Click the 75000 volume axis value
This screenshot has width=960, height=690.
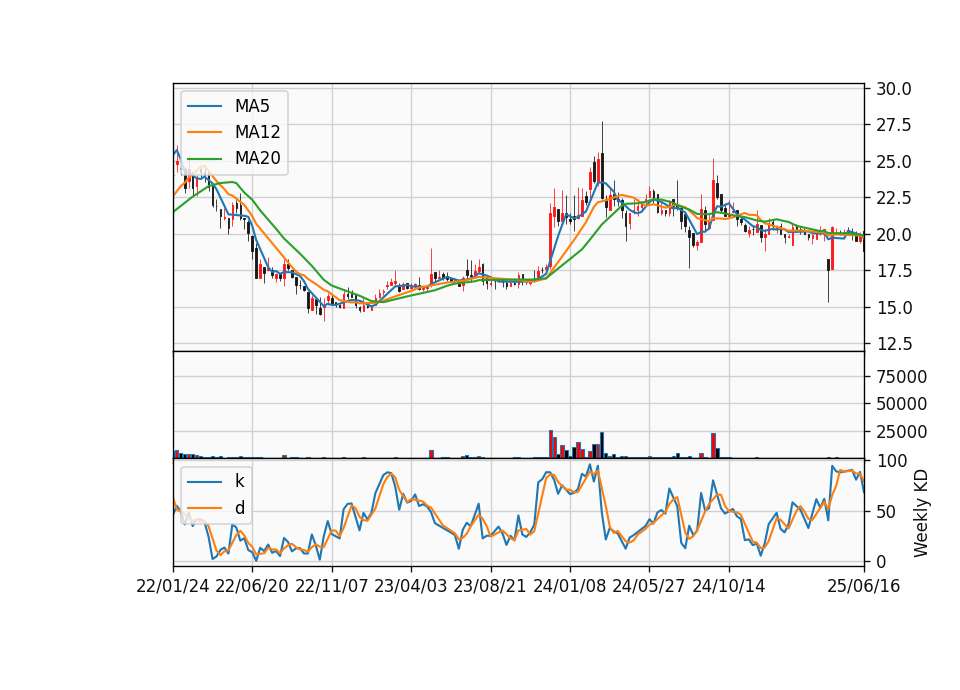pos(902,377)
